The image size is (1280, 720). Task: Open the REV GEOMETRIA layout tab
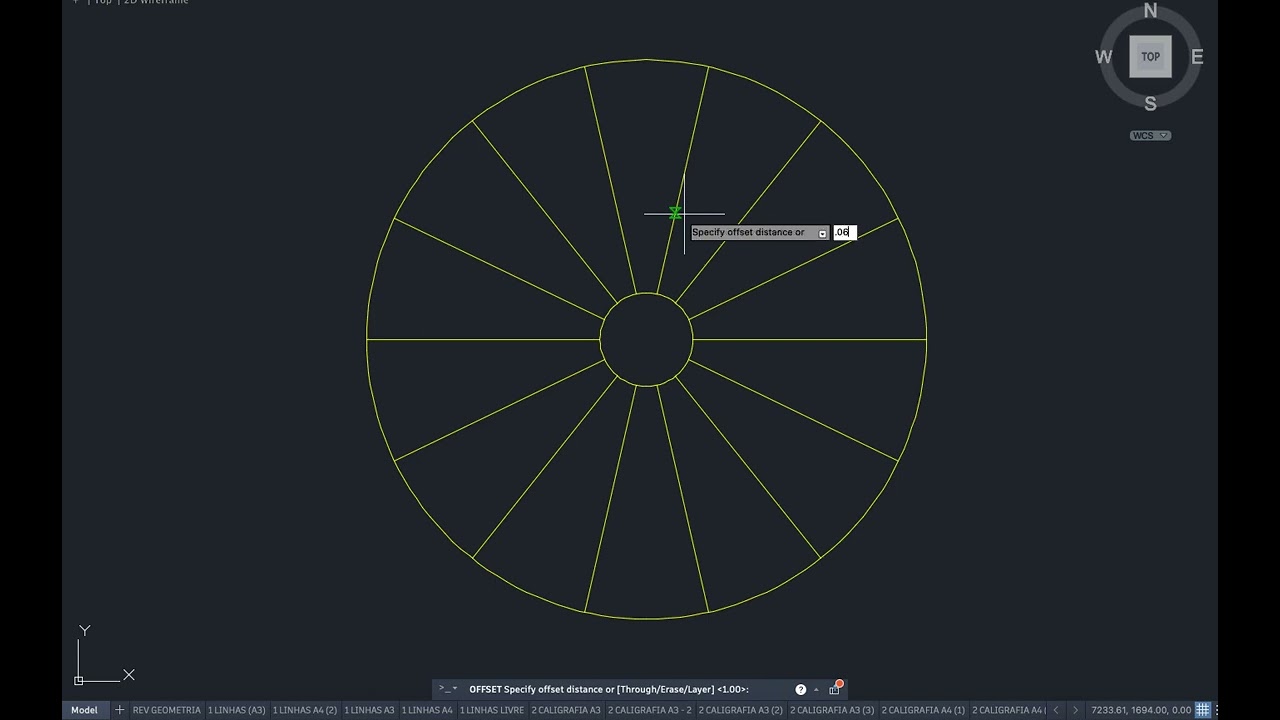pos(166,710)
